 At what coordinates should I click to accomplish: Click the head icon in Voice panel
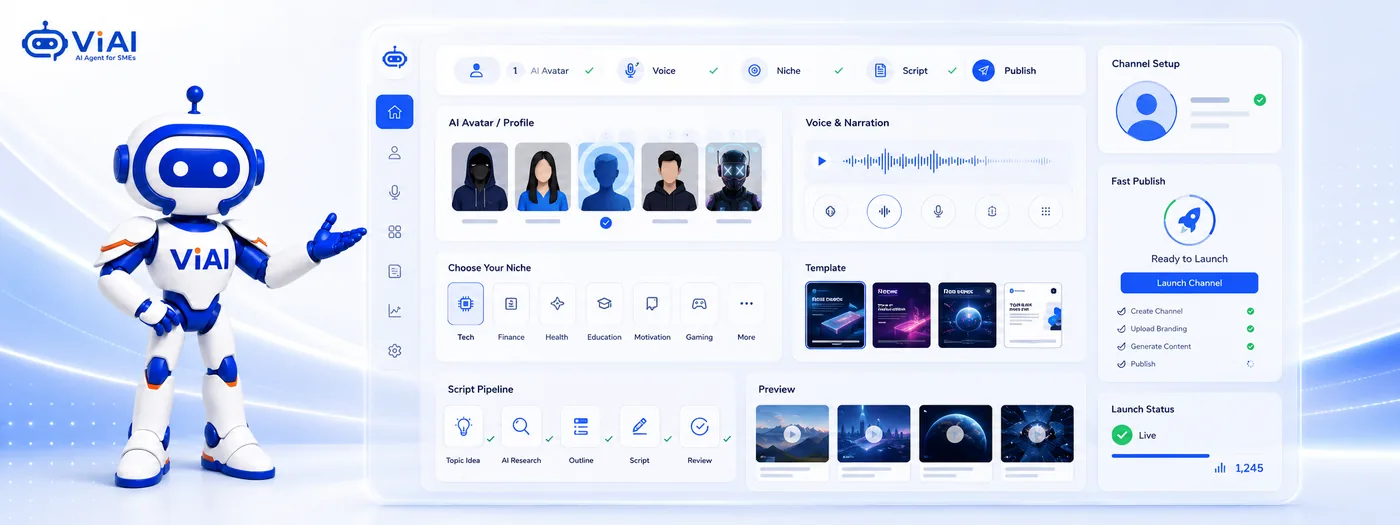(830, 211)
